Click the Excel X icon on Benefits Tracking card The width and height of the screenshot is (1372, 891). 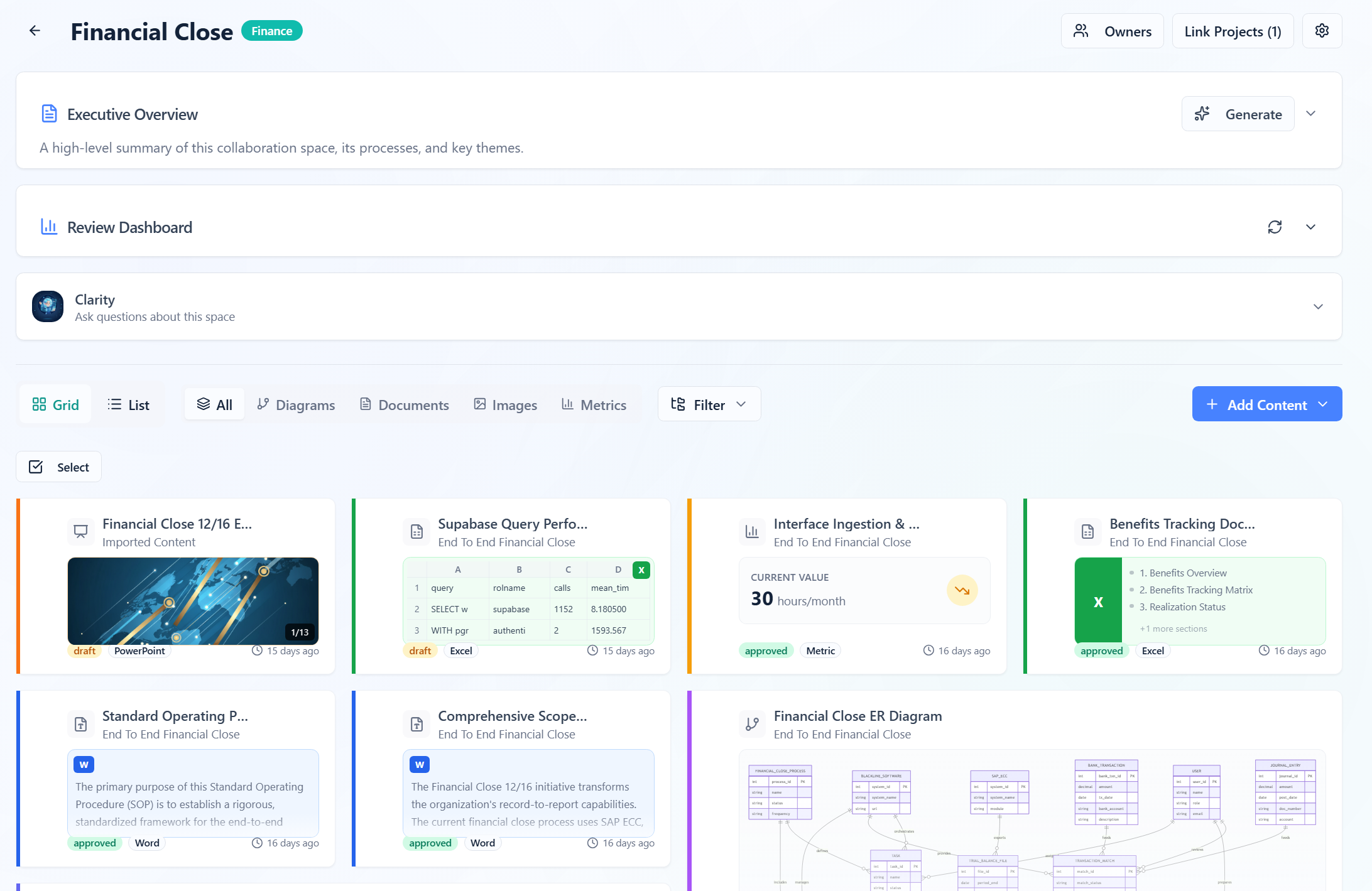click(1097, 601)
